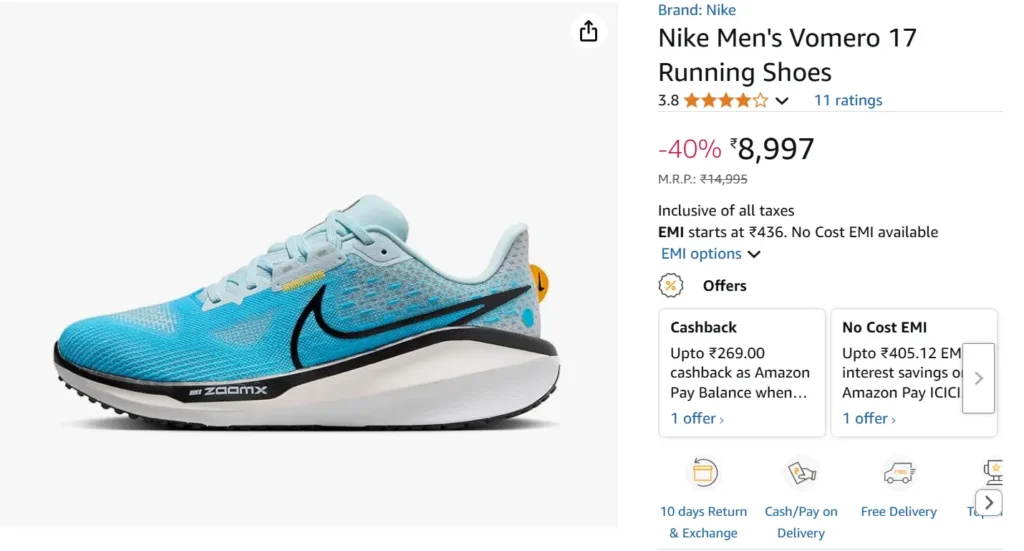The width and height of the screenshot is (1024, 551).
Task: Select the Cashback offer card
Action: 741,372
